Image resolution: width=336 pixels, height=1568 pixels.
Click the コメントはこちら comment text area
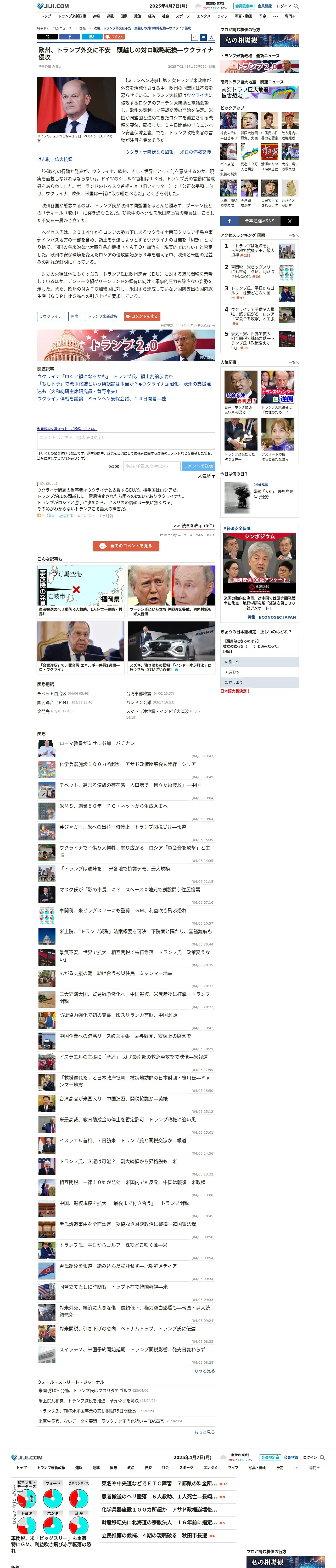[126, 441]
